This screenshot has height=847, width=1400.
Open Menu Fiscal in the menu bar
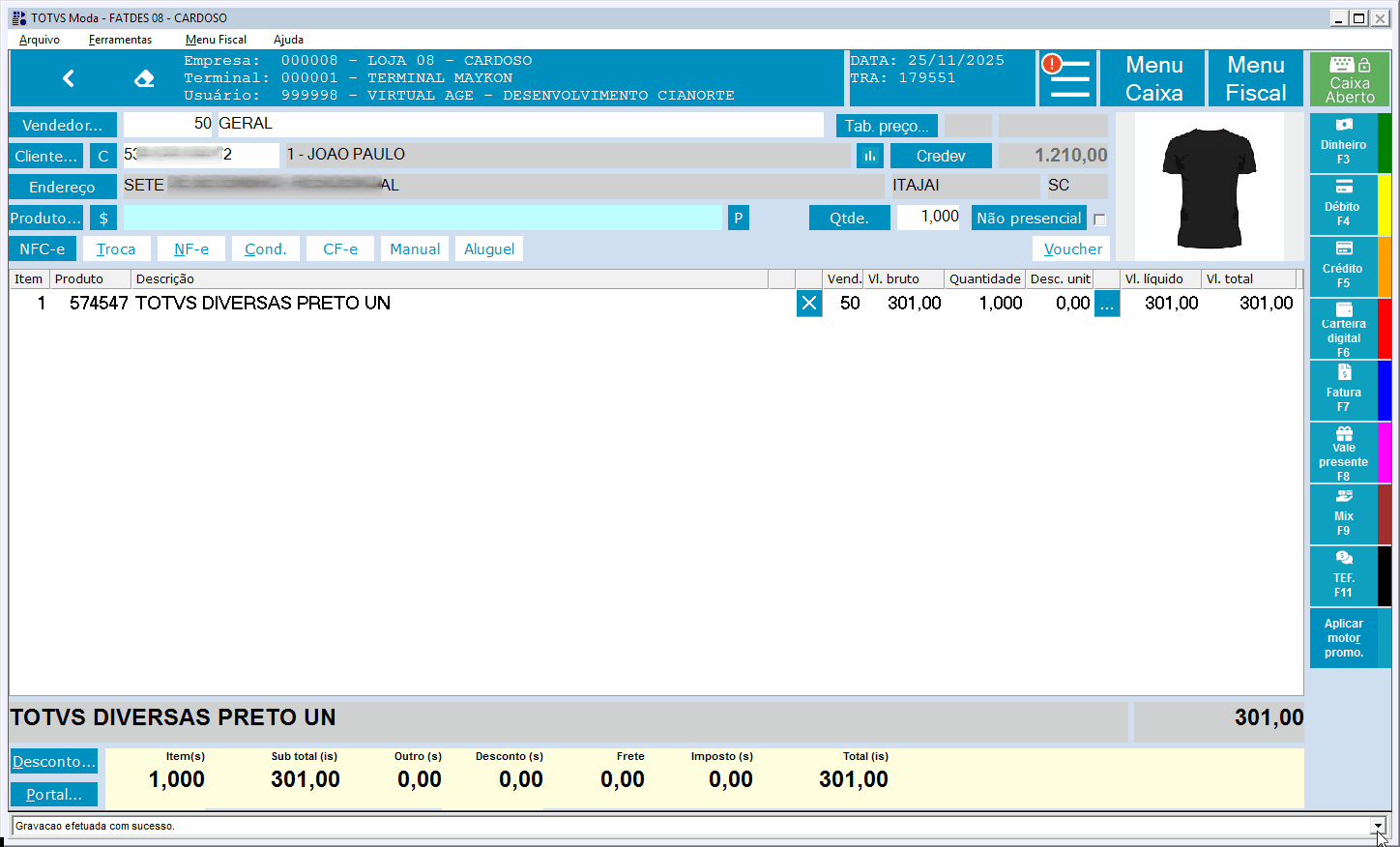(216, 40)
